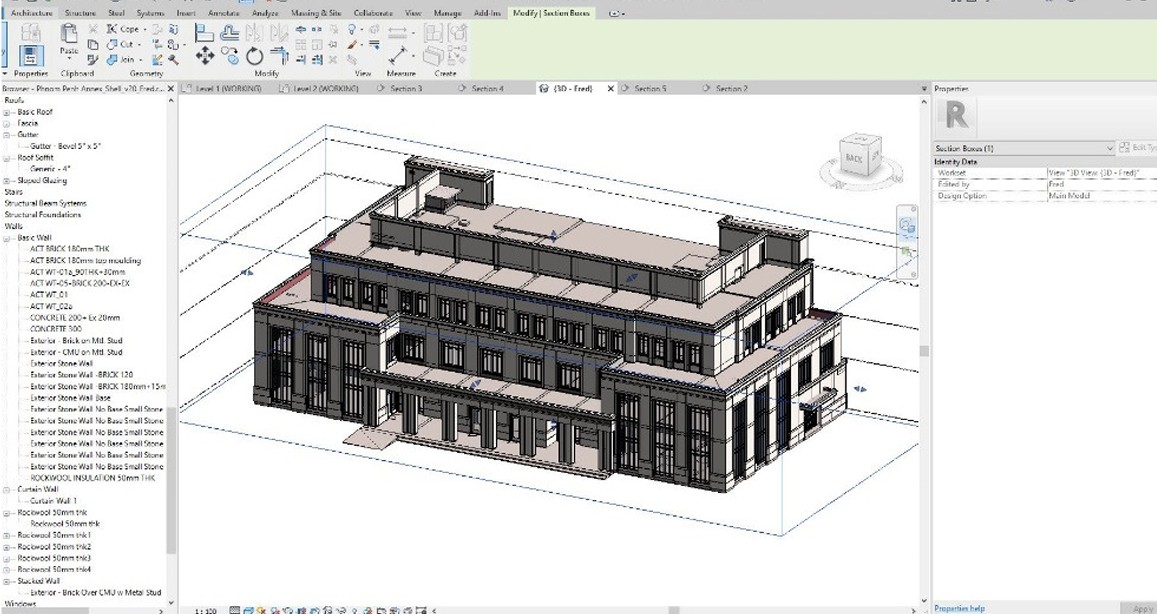Click the BACK face of the ViewCube

tap(855, 158)
